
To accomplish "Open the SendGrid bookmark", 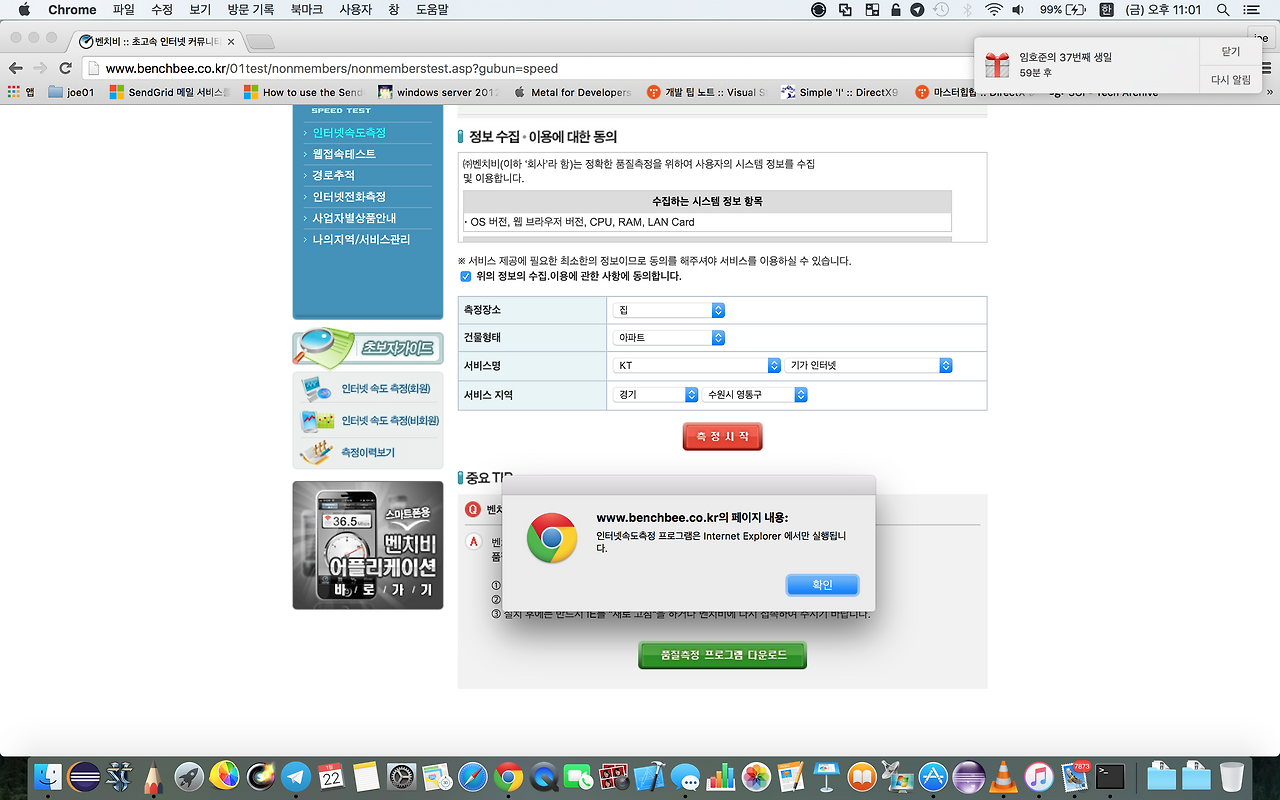I will [170, 92].
